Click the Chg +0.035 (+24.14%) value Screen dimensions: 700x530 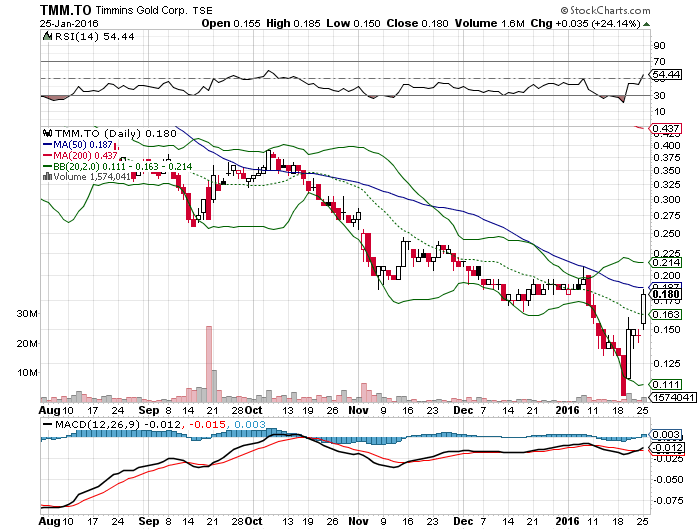click(x=585, y=23)
